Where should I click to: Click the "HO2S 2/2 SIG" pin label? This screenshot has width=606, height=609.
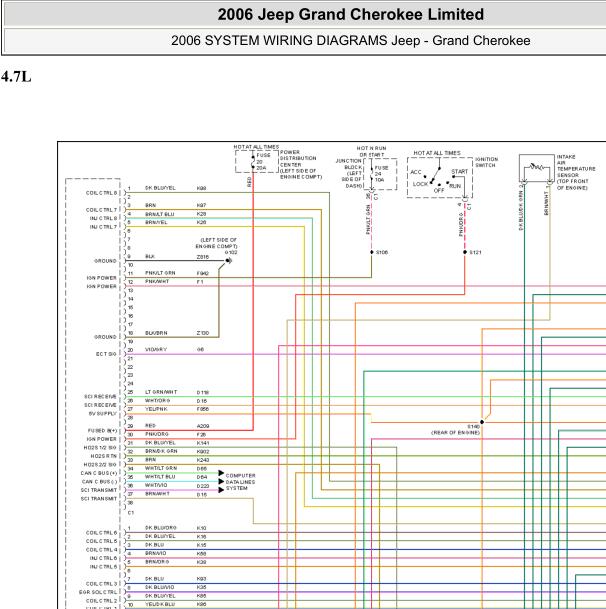pyautogui.click(x=100, y=465)
